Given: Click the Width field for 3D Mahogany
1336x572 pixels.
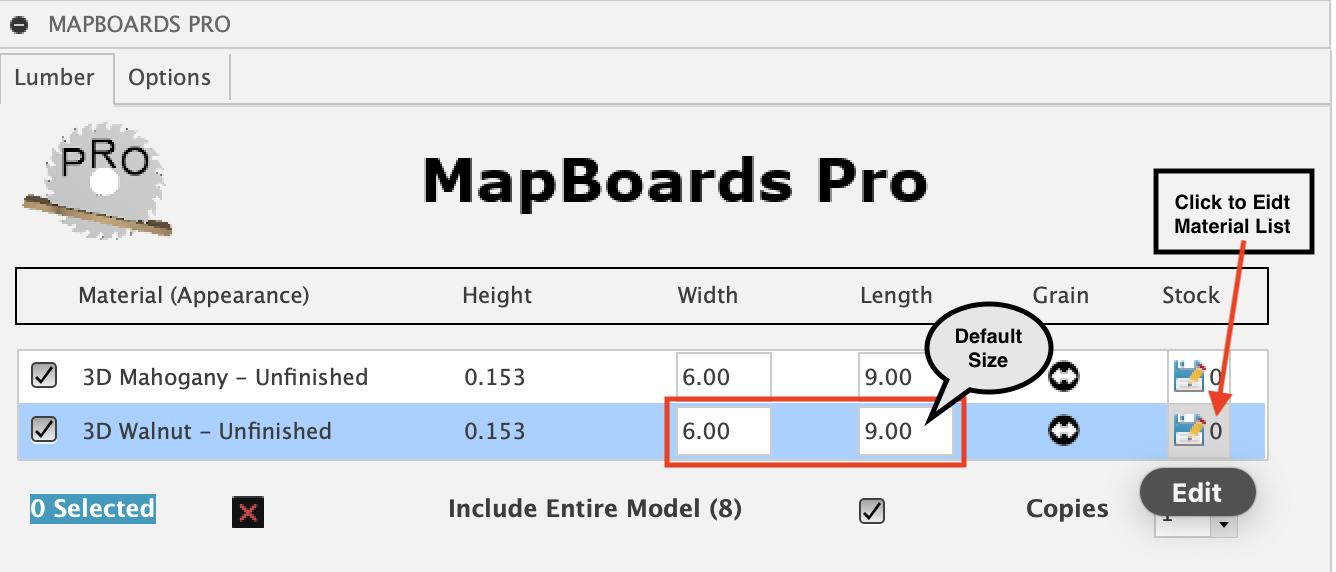Looking at the screenshot, I should 723,377.
